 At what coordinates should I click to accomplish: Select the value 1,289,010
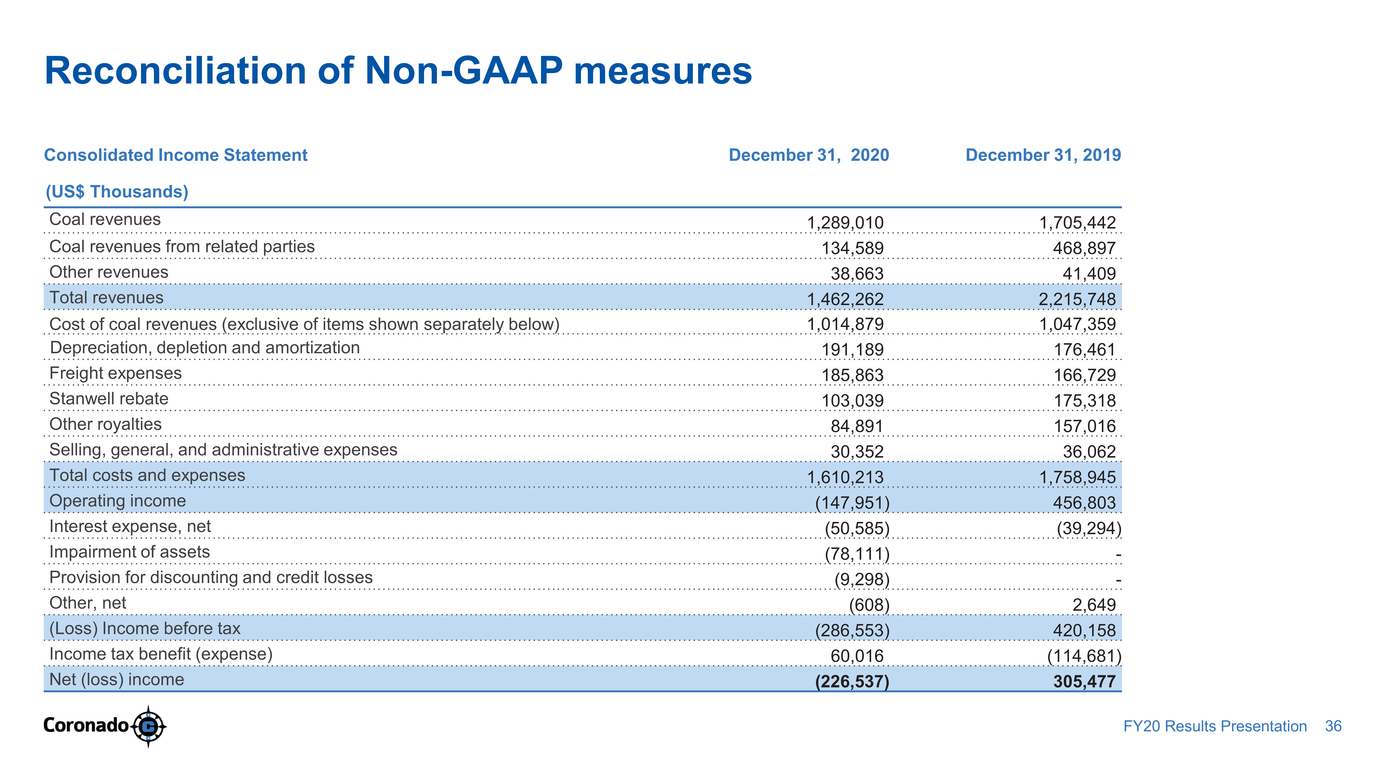click(845, 222)
